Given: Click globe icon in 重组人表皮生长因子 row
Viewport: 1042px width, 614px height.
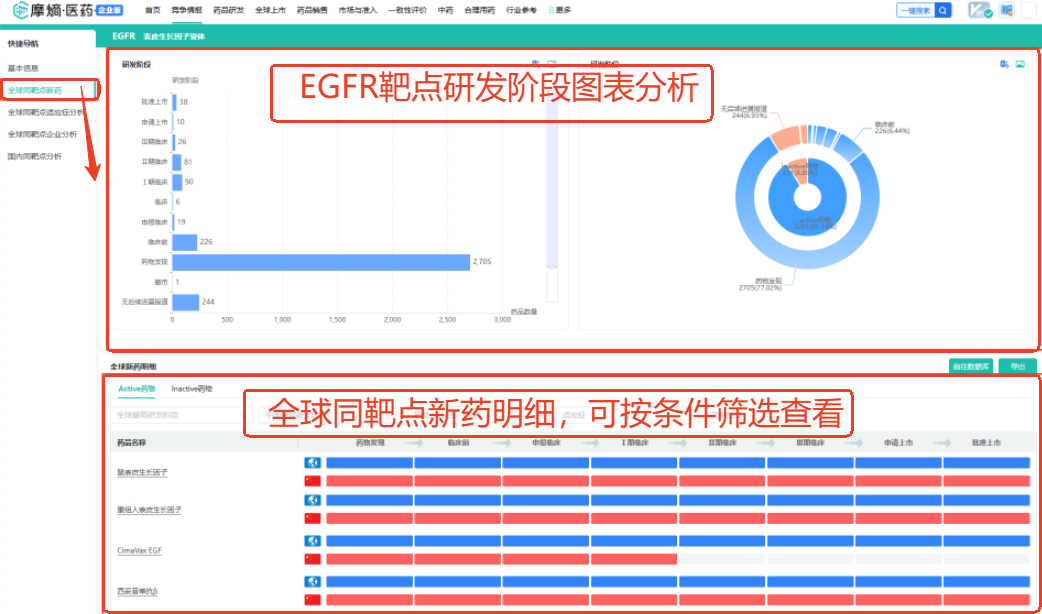Looking at the screenshot, I should click(x=312, y=500).
